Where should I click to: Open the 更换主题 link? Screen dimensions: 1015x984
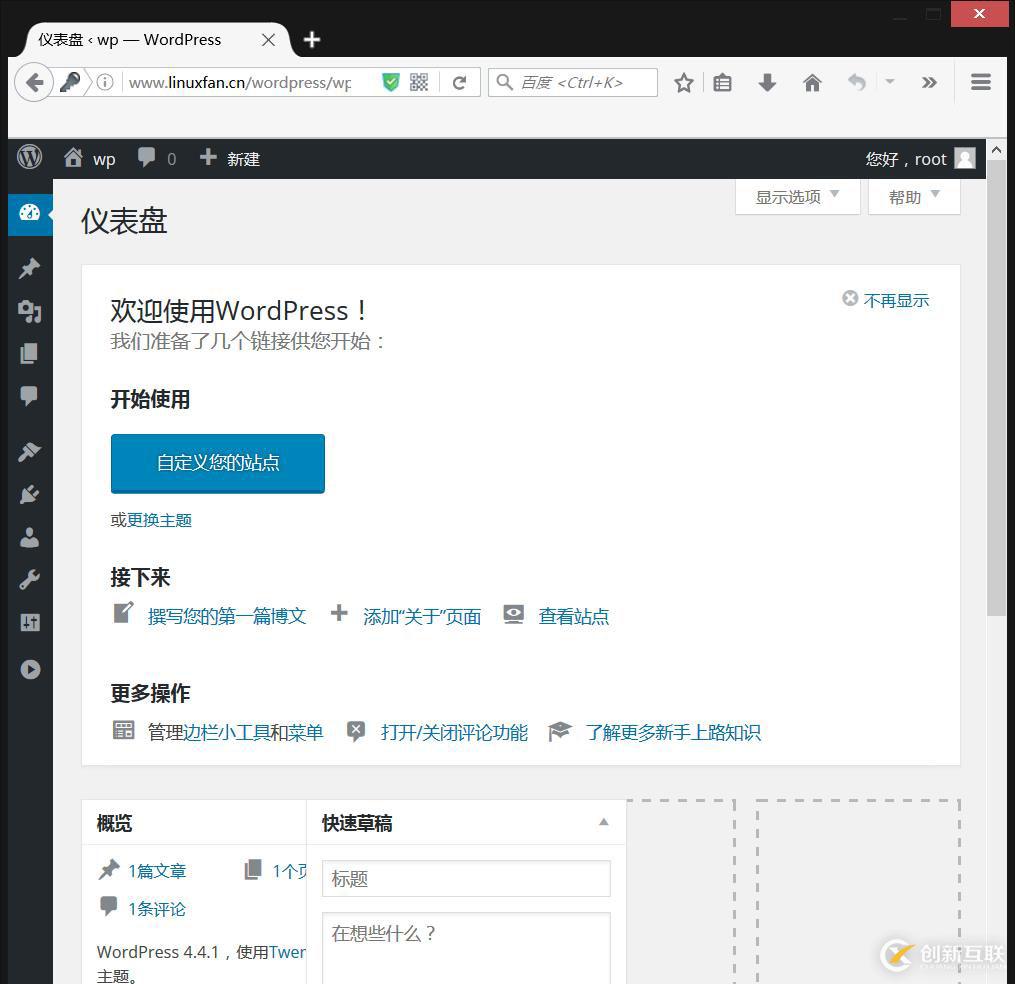click(159, 520)
